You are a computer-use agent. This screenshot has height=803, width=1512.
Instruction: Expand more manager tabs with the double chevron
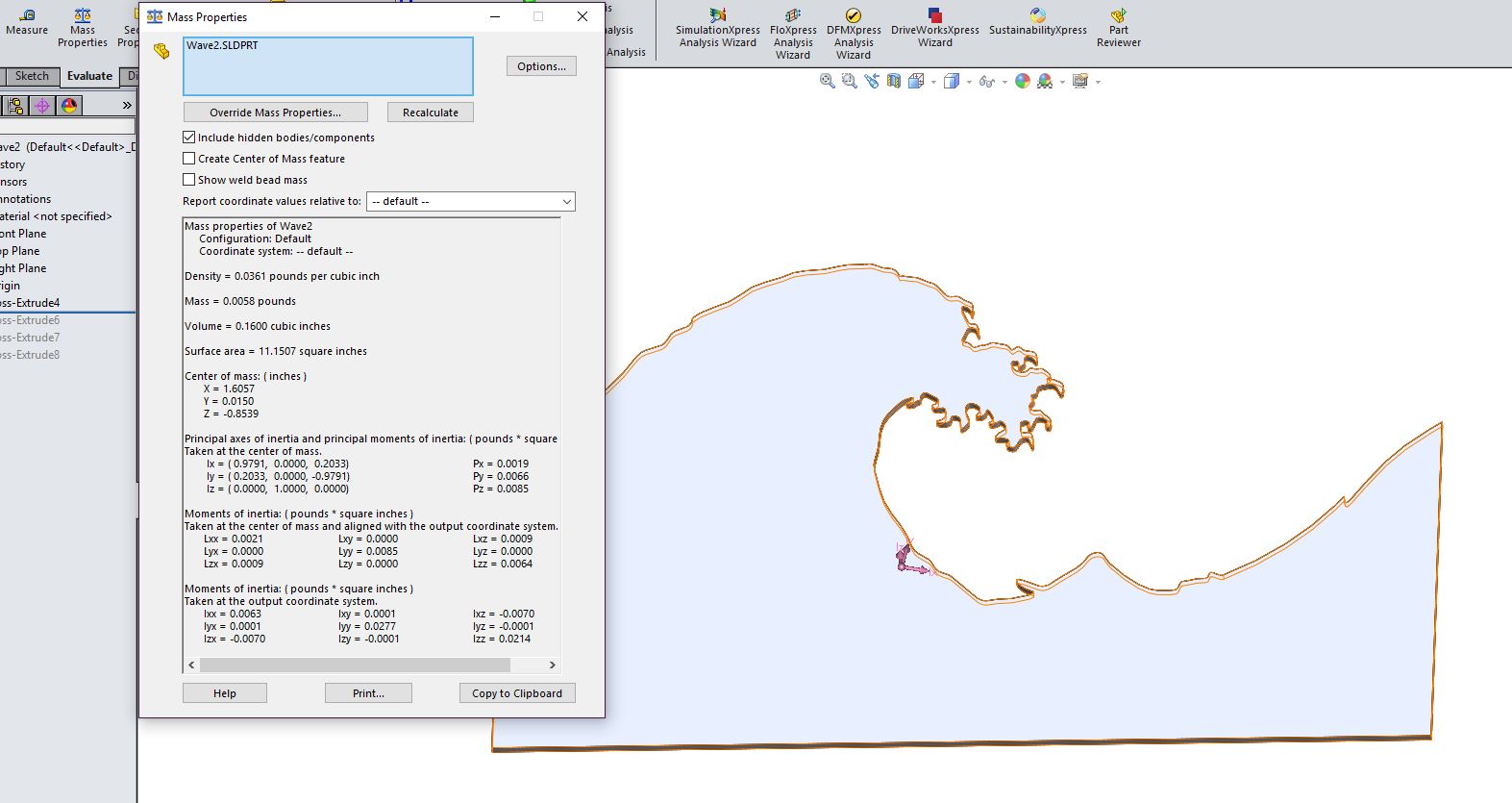[x=127, y=106]
